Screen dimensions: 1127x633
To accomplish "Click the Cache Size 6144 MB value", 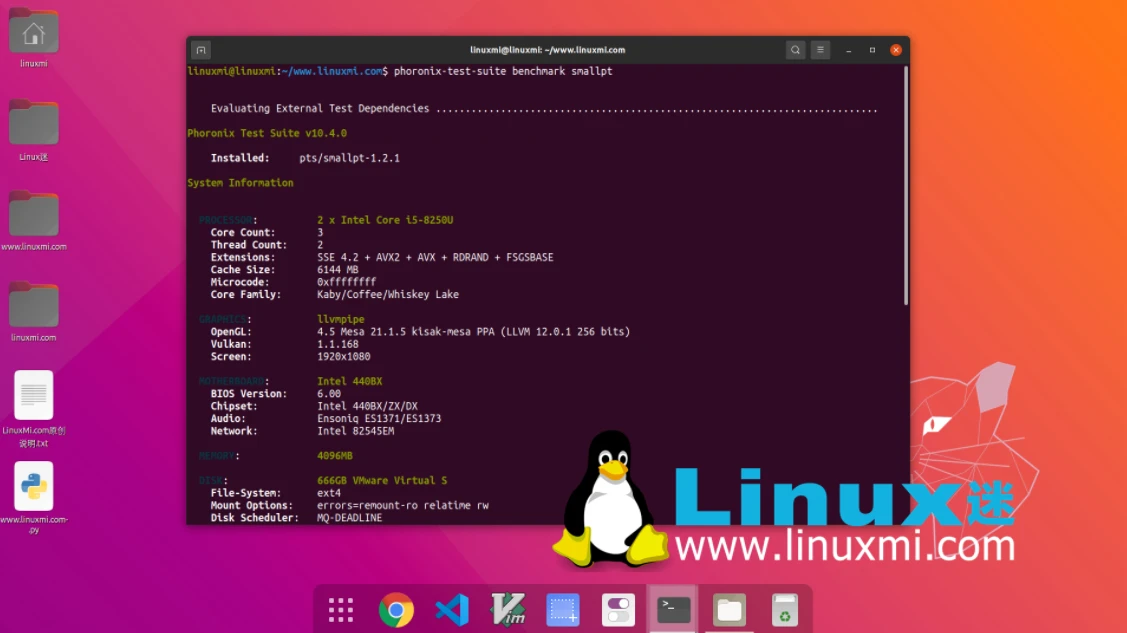I will [x=337, y=269].
